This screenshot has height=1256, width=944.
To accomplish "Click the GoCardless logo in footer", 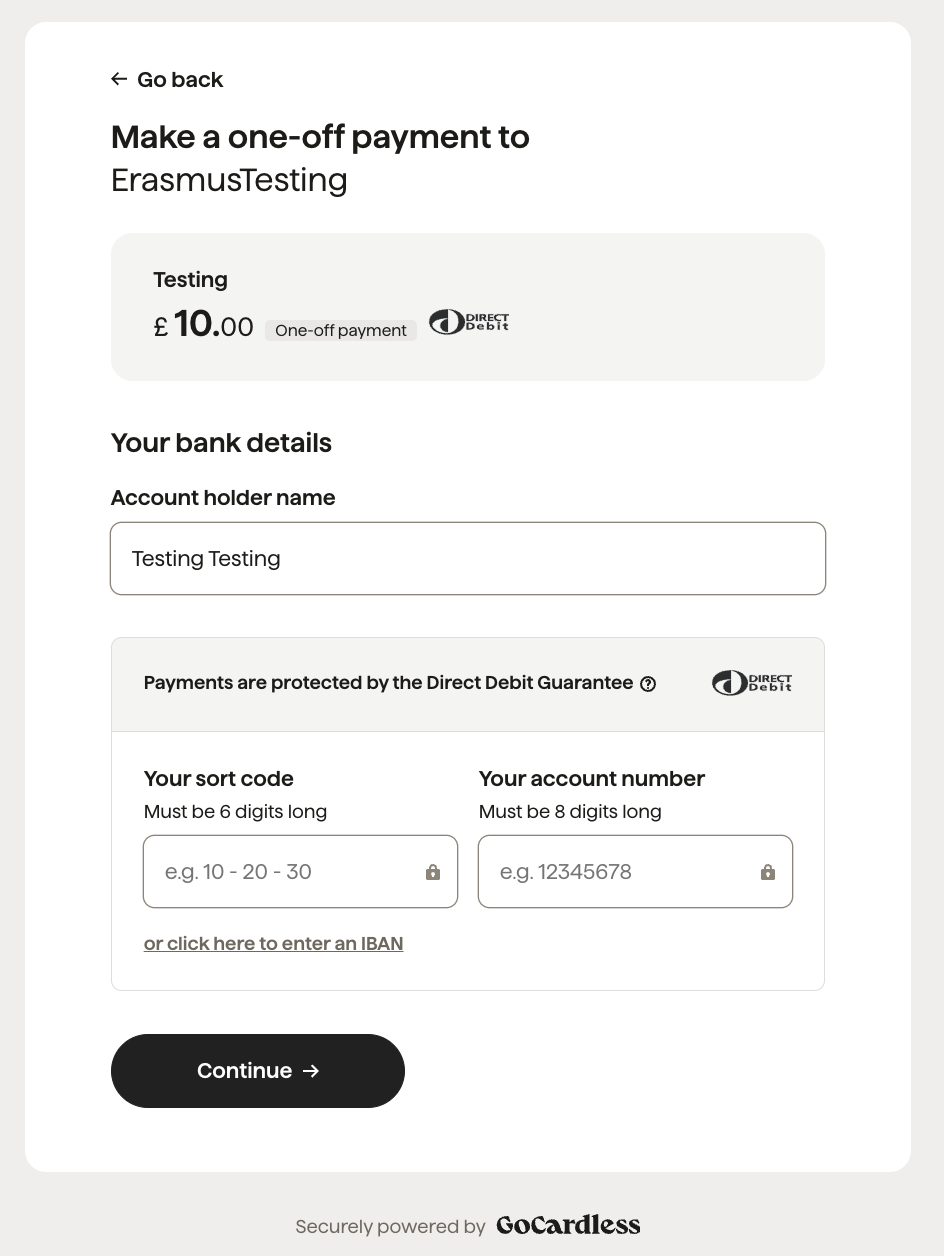I will [x=568, y=1225].
